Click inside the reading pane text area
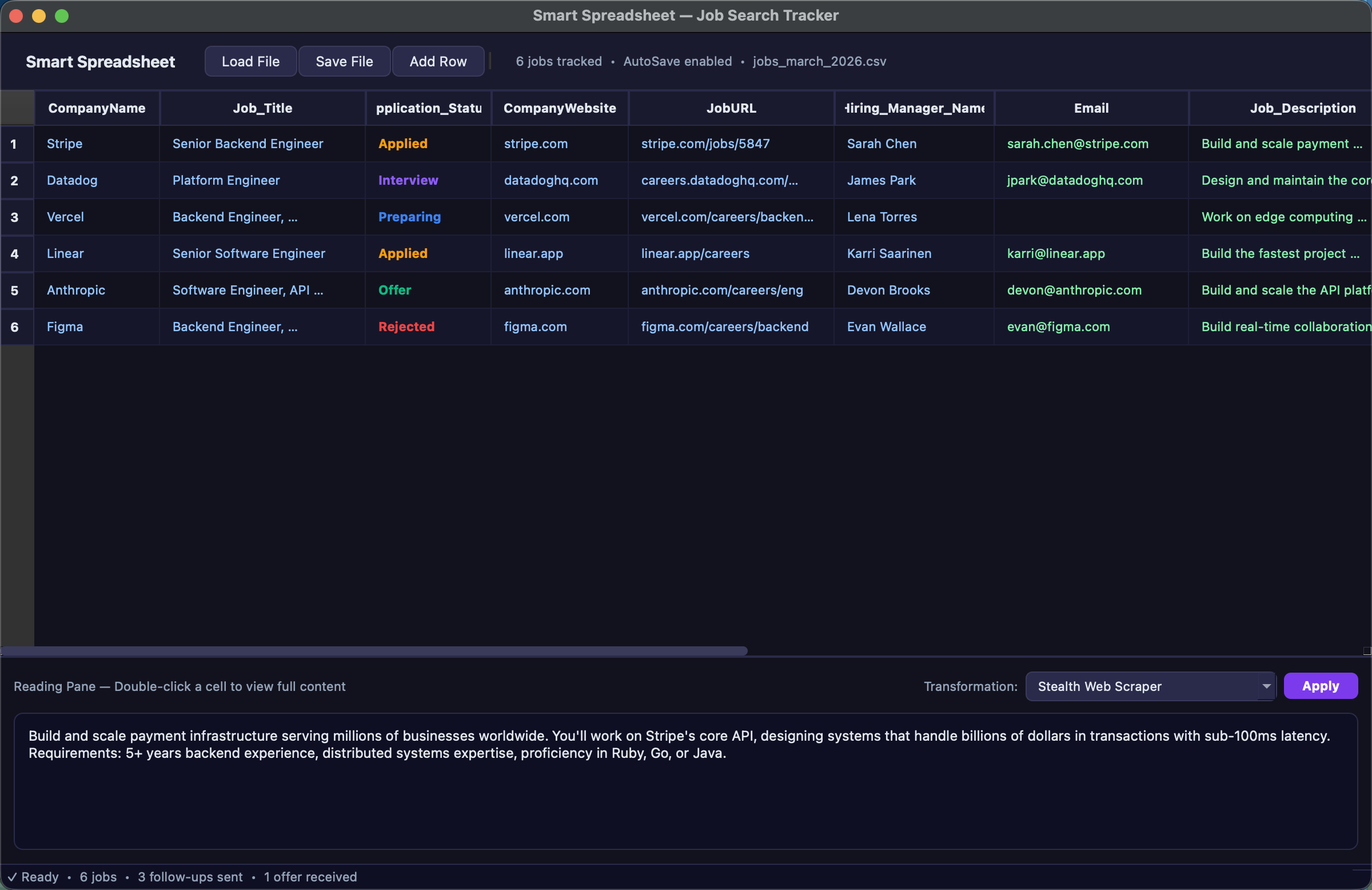 [686, 781]
